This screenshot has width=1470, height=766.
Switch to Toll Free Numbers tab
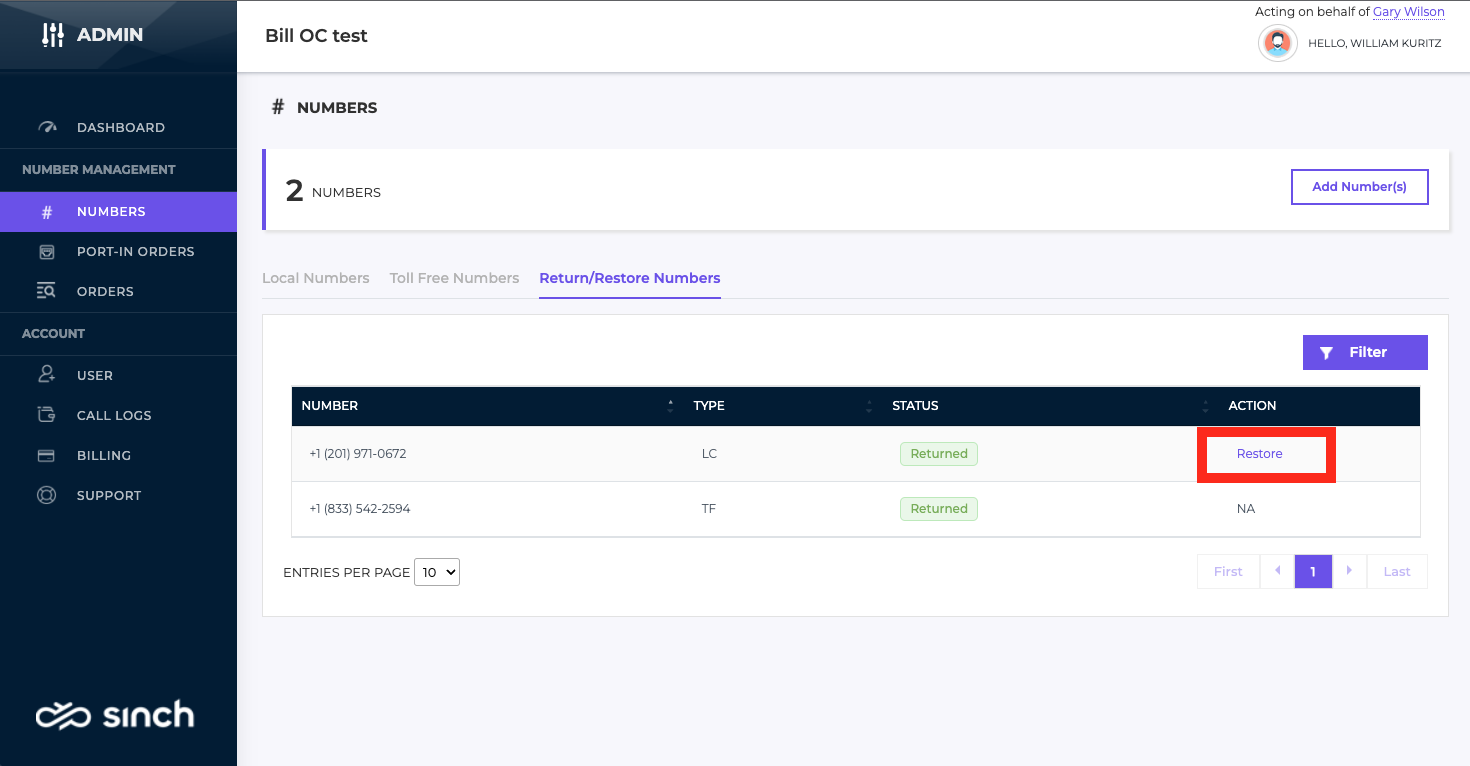(x=454, y=278)
